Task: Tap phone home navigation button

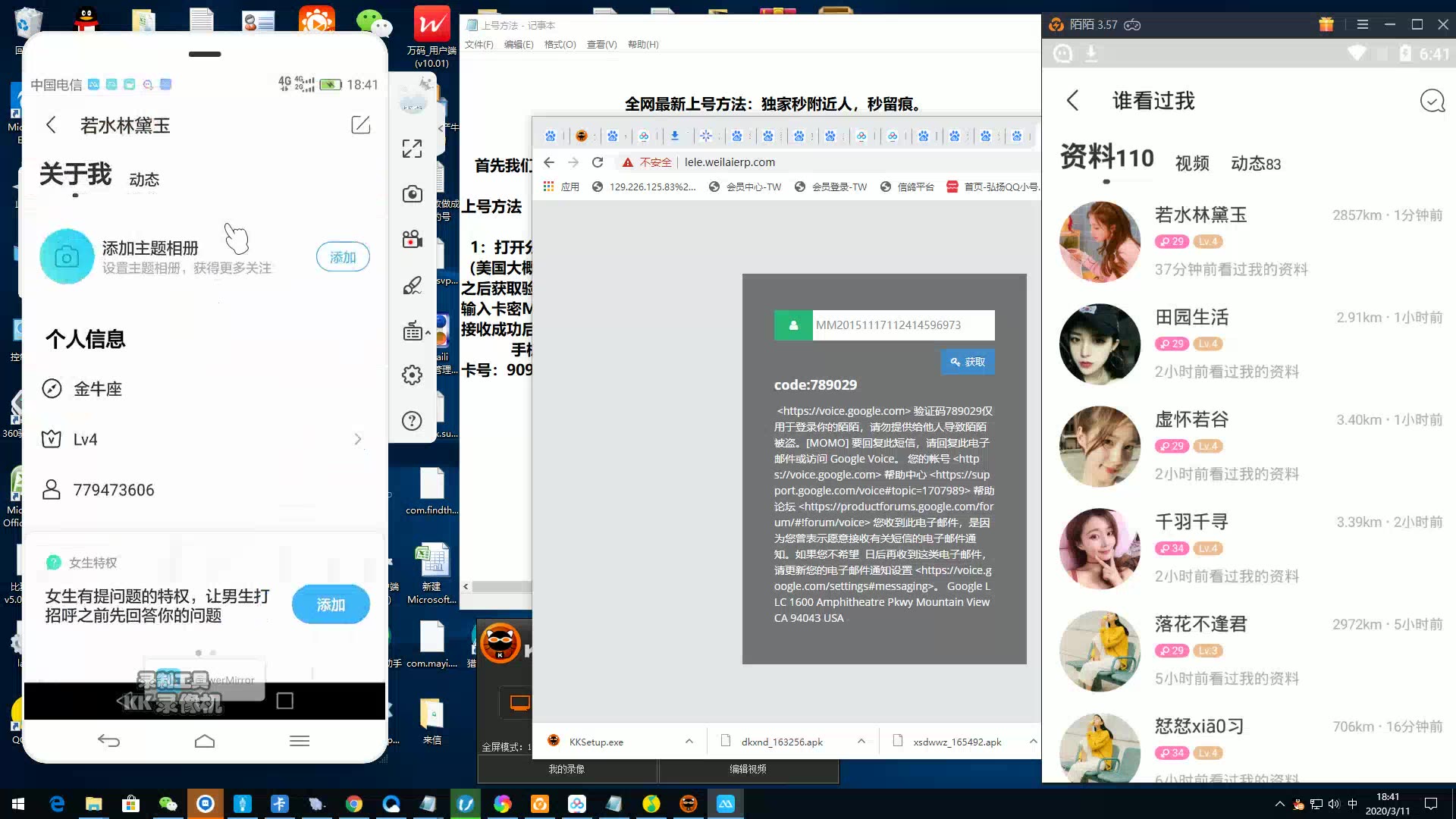Action: coord(205,741)
